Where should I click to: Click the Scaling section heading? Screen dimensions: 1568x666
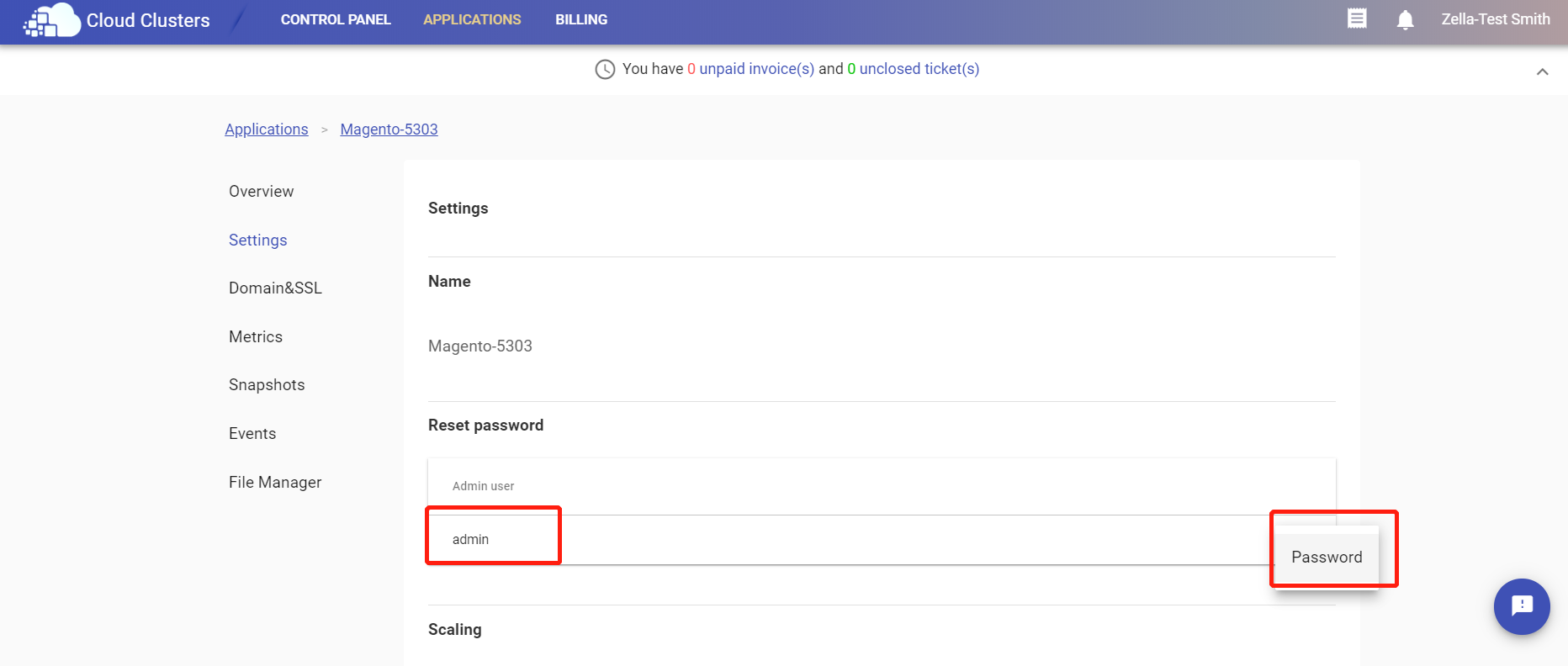point(455,630)
